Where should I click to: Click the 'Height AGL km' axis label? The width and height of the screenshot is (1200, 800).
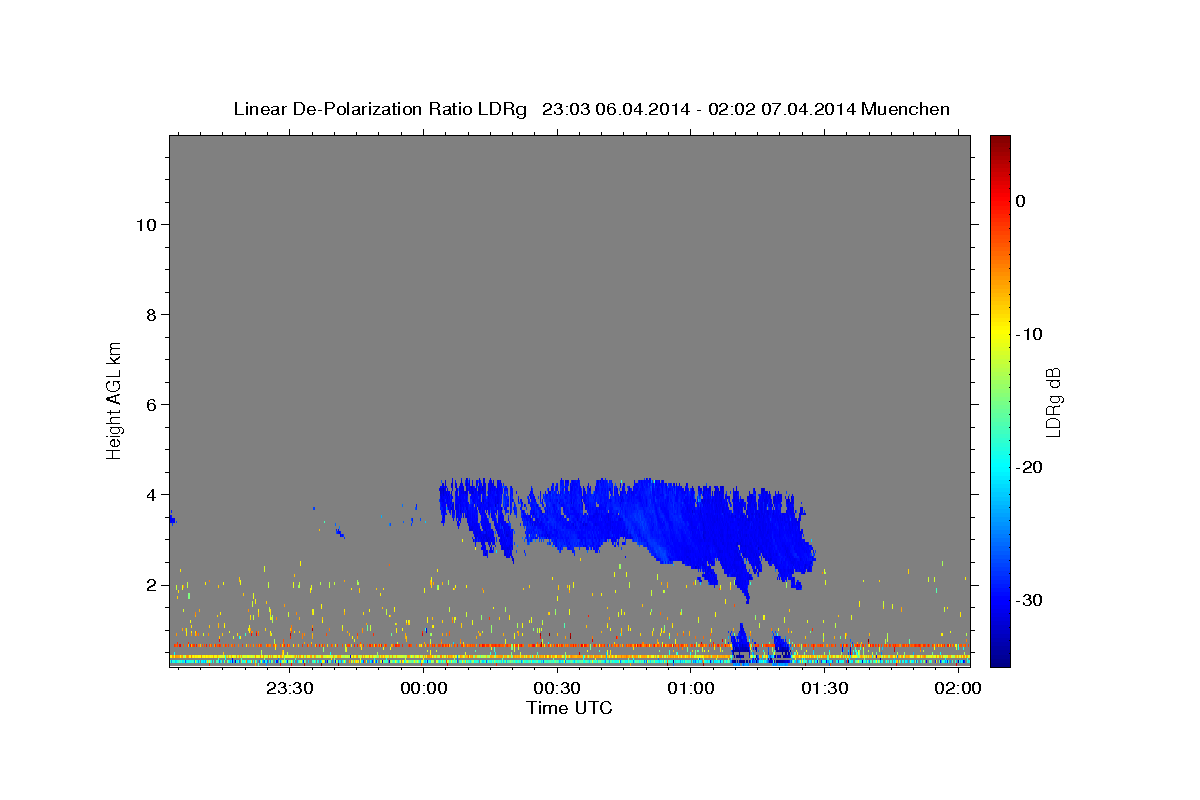pos(114,400)
